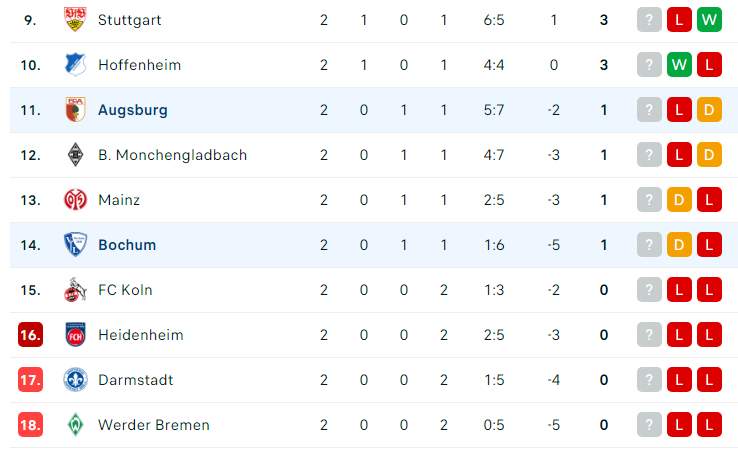This screenshot has height=455, width=738.
Task: Click the Werder Bremen green diamond logo
Action: (x=75, y=425)
